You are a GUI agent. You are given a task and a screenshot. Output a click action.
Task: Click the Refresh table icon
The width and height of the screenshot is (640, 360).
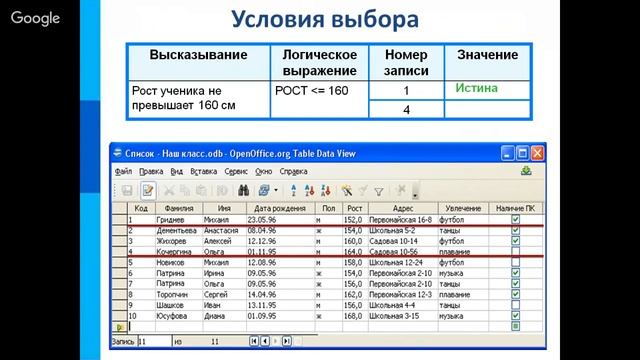tap(264, 191)
